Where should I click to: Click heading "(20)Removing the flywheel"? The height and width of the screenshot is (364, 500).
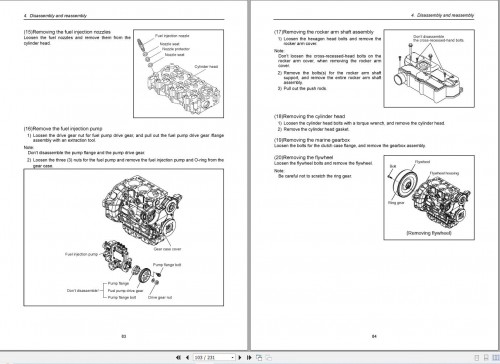pos(303,157)
